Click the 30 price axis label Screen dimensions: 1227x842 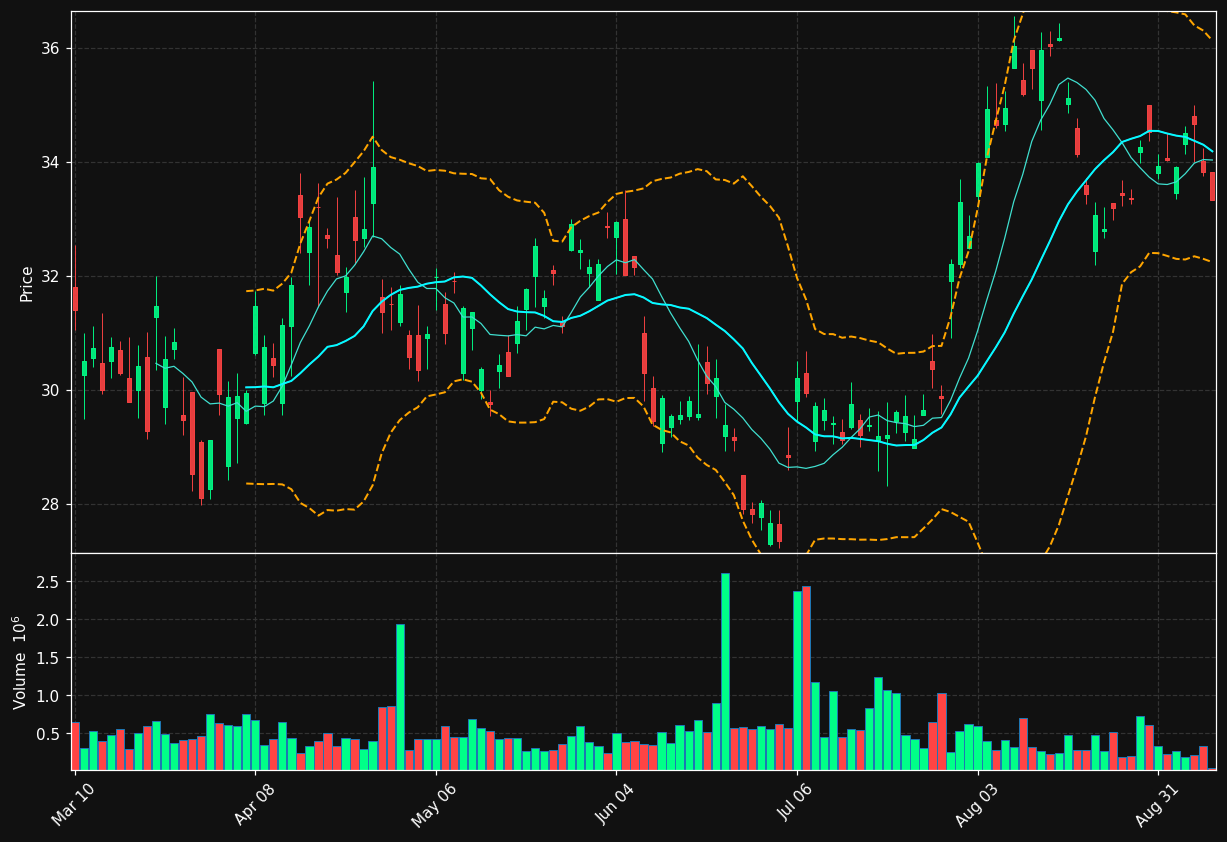51,391
